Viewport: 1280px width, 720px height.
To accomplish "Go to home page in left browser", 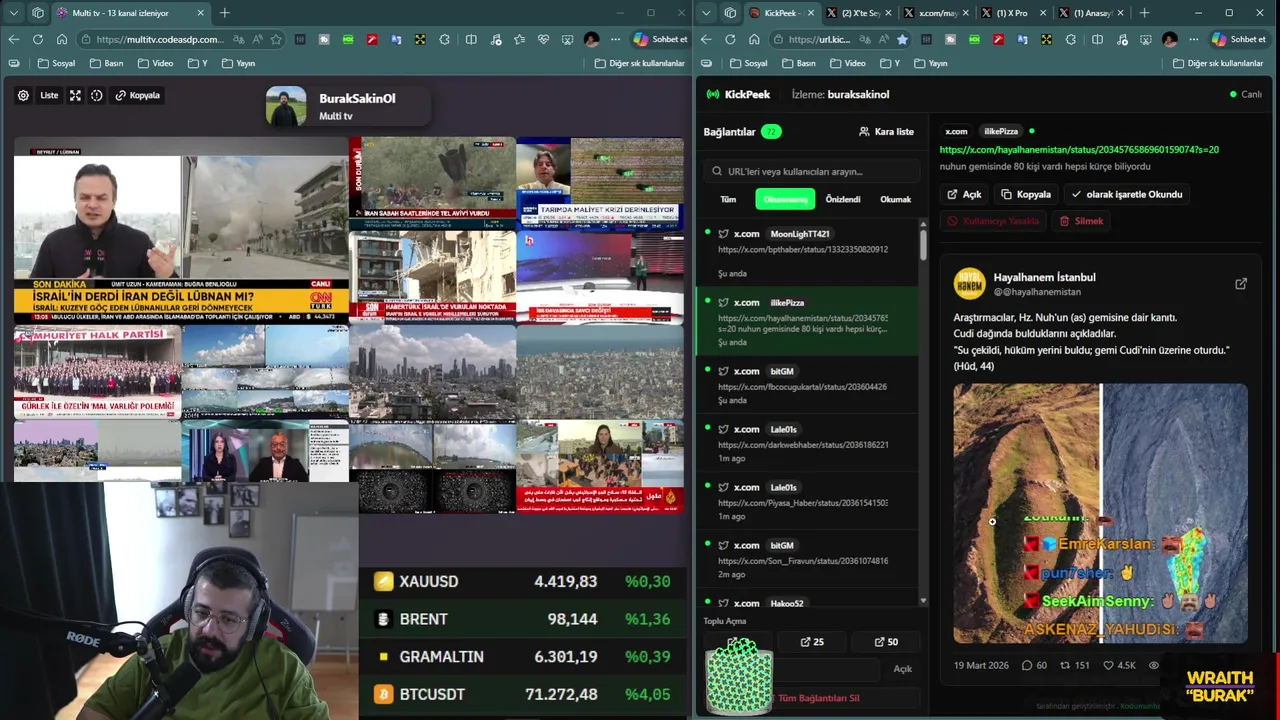I will point(62,39).
